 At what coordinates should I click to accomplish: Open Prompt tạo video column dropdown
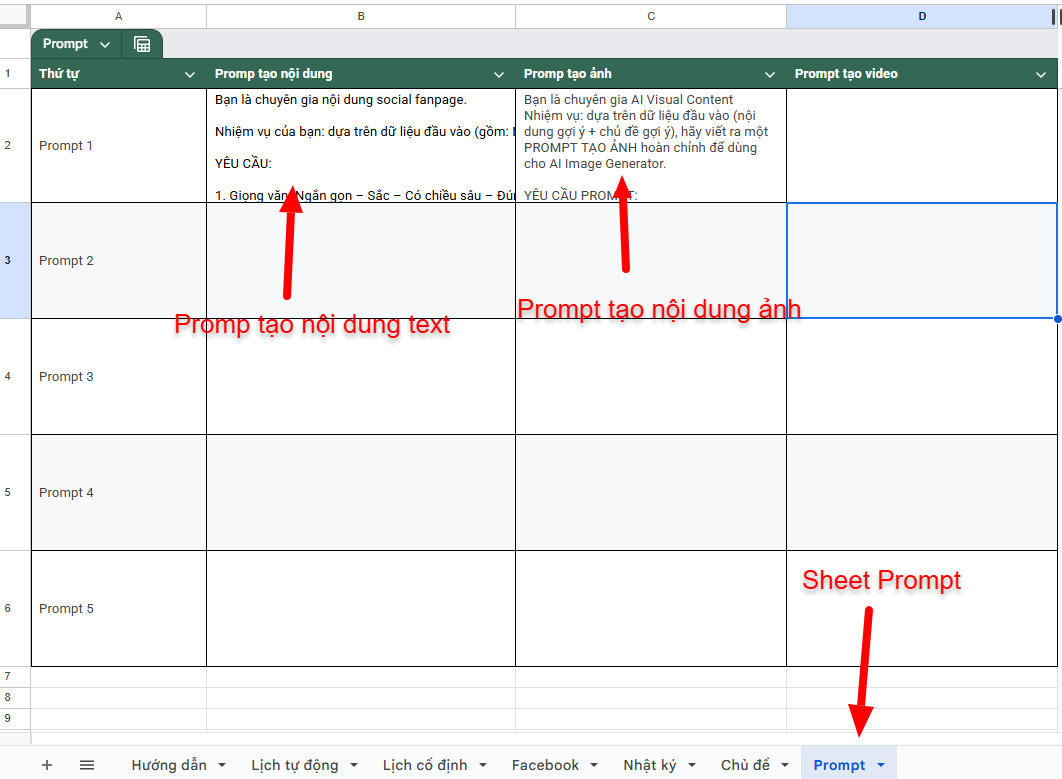1041,74
